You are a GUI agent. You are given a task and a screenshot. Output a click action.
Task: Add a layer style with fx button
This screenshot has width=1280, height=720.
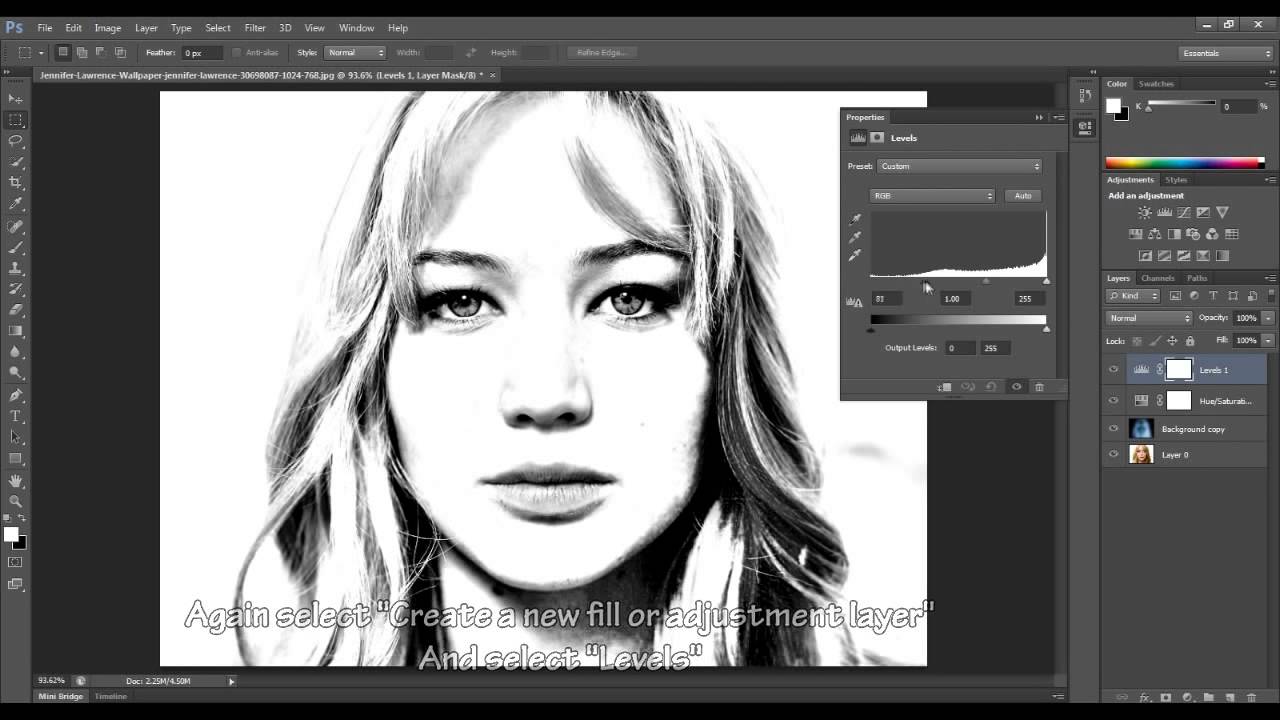pos(1144,697)
